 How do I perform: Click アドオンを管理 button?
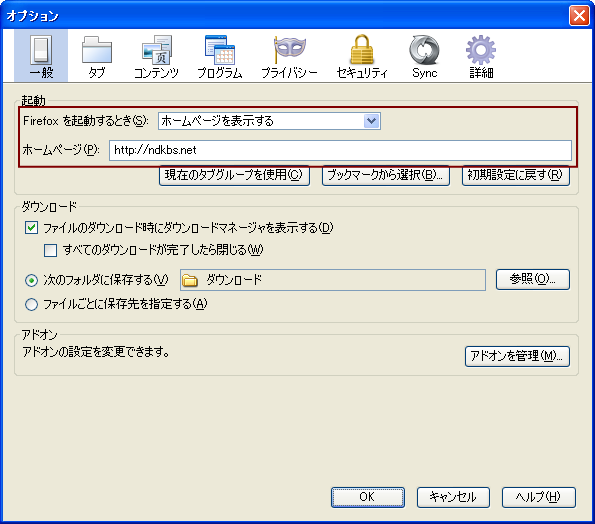pos(517,356)
